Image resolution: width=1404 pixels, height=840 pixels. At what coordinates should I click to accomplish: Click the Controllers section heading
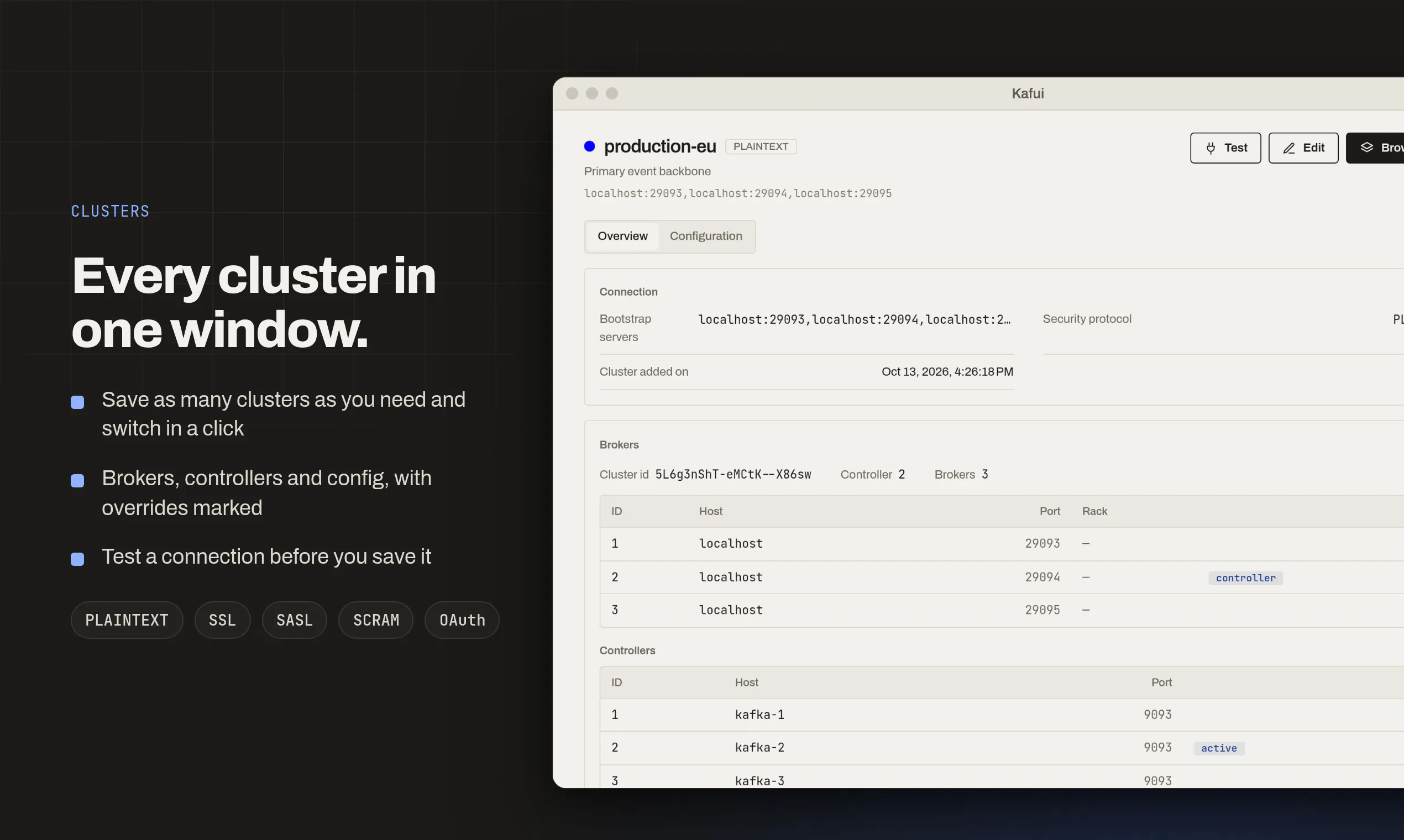[627, 651]
